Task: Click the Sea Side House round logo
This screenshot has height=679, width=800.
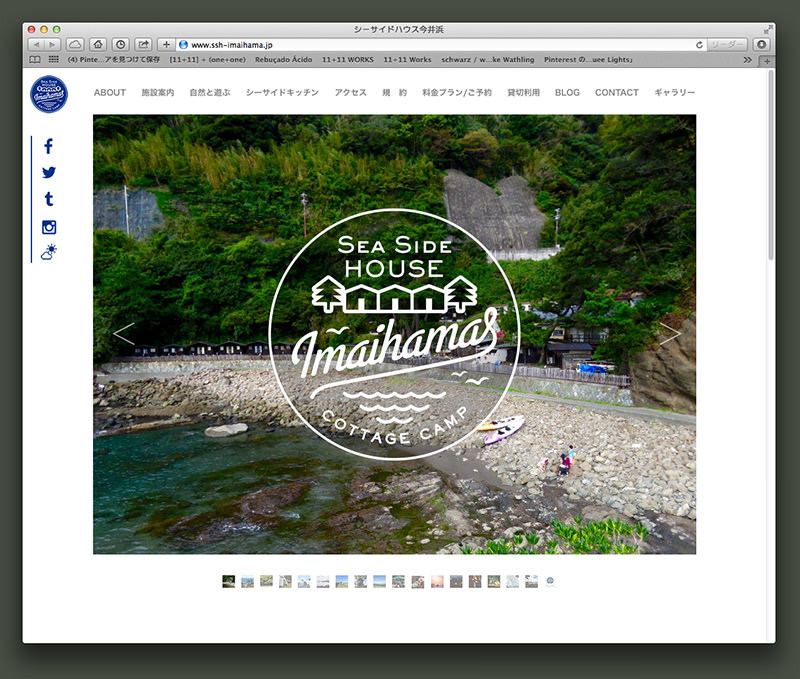Action: coord(49,94)
